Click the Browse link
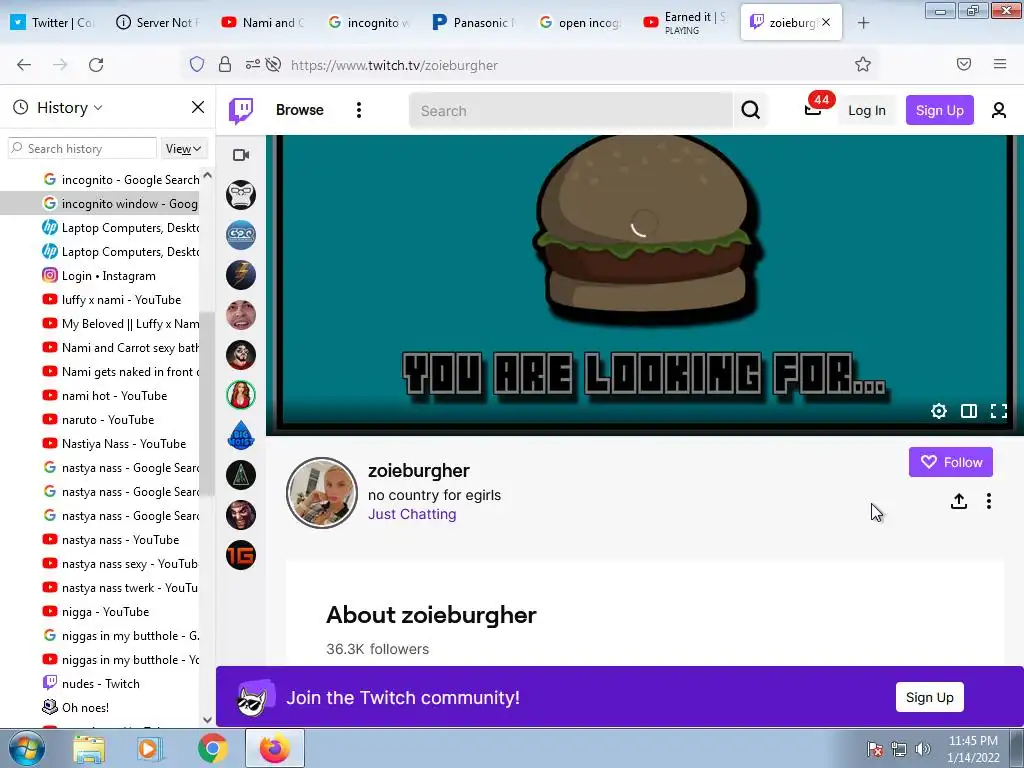This screenshot has width=1024, height=768. click(x=300, y=110)
